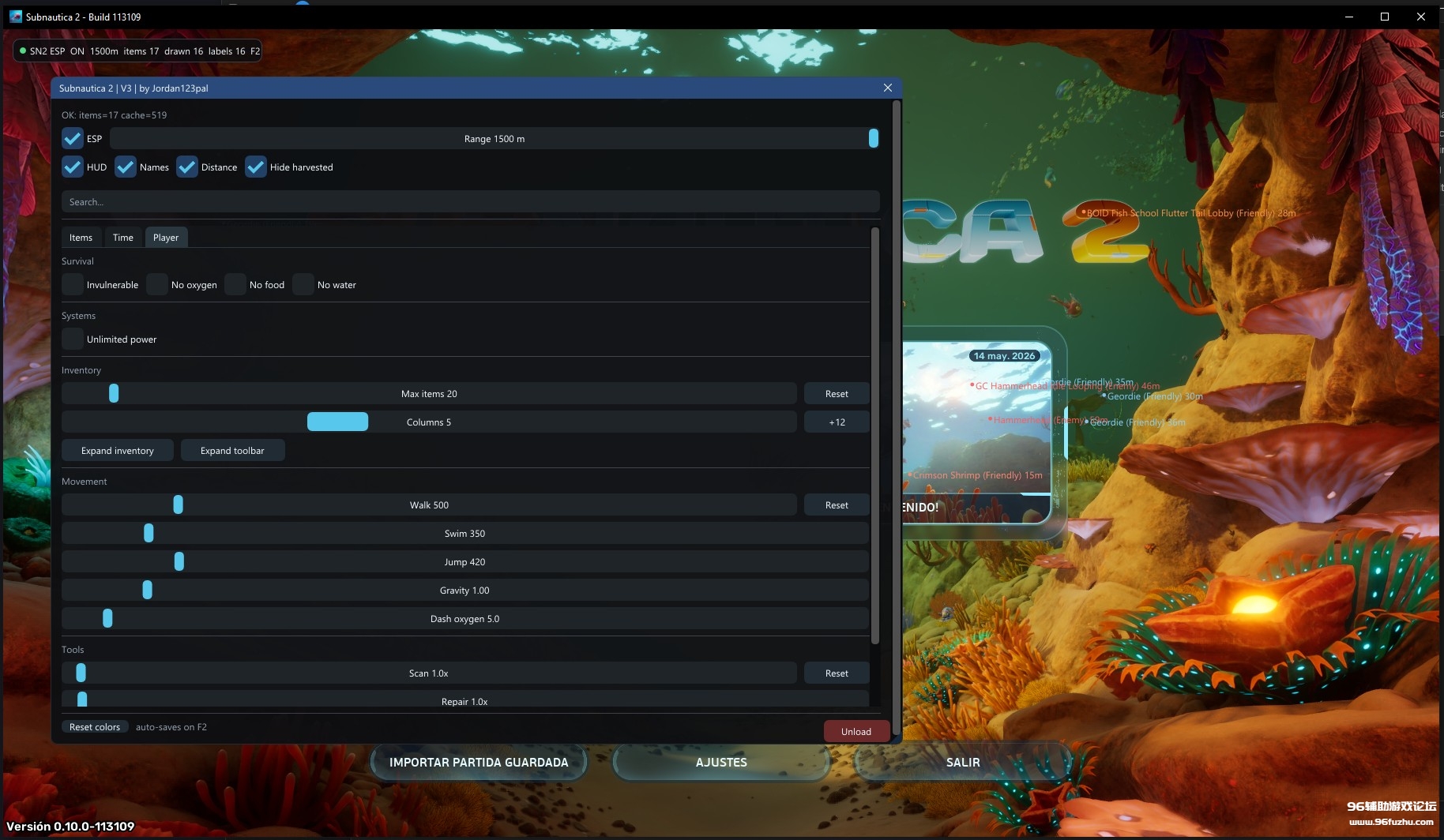Enable the No oxygen option
1444x840 pixels.
coord(157,285)
